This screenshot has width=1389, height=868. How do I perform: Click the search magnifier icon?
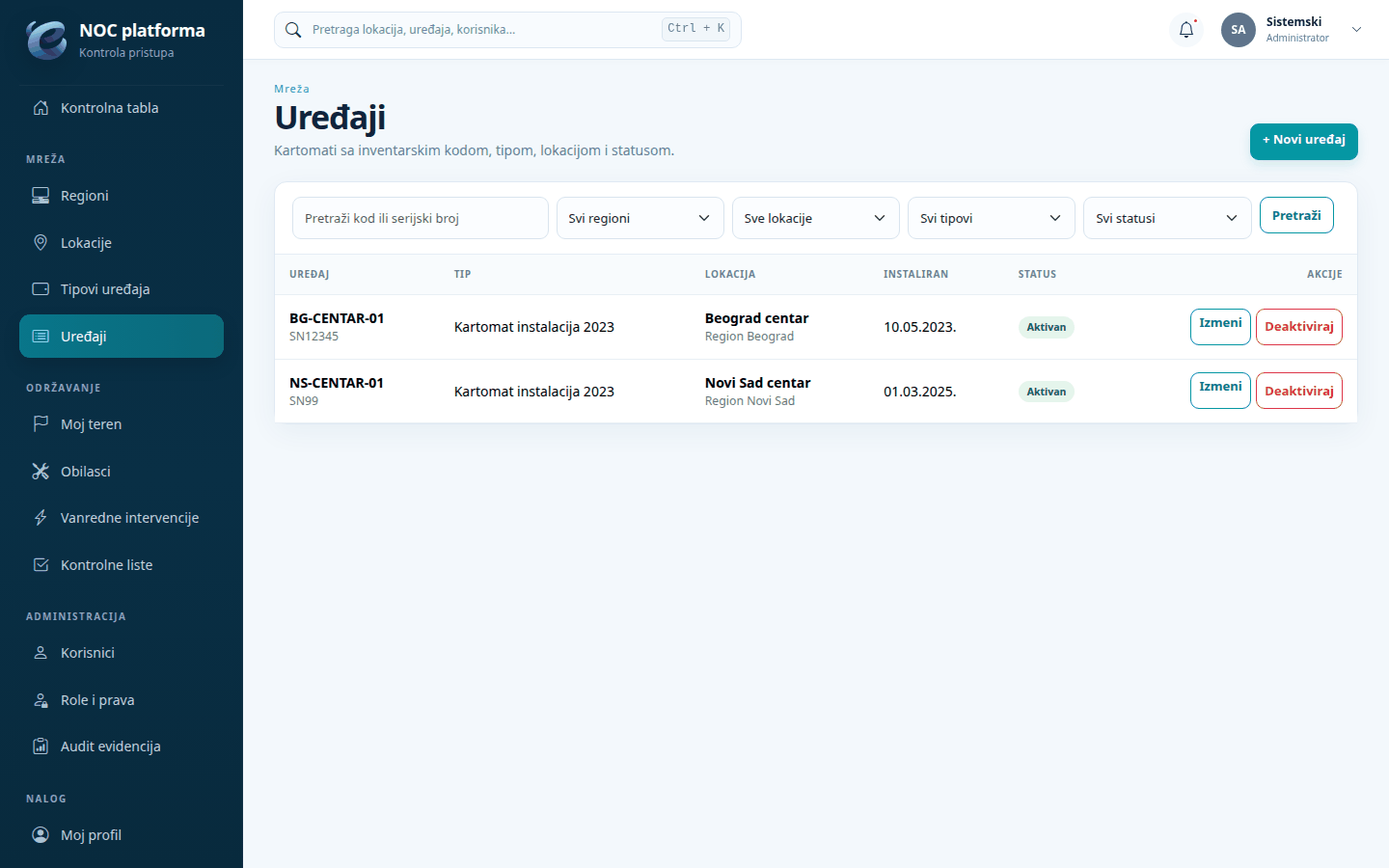(293, 30)
